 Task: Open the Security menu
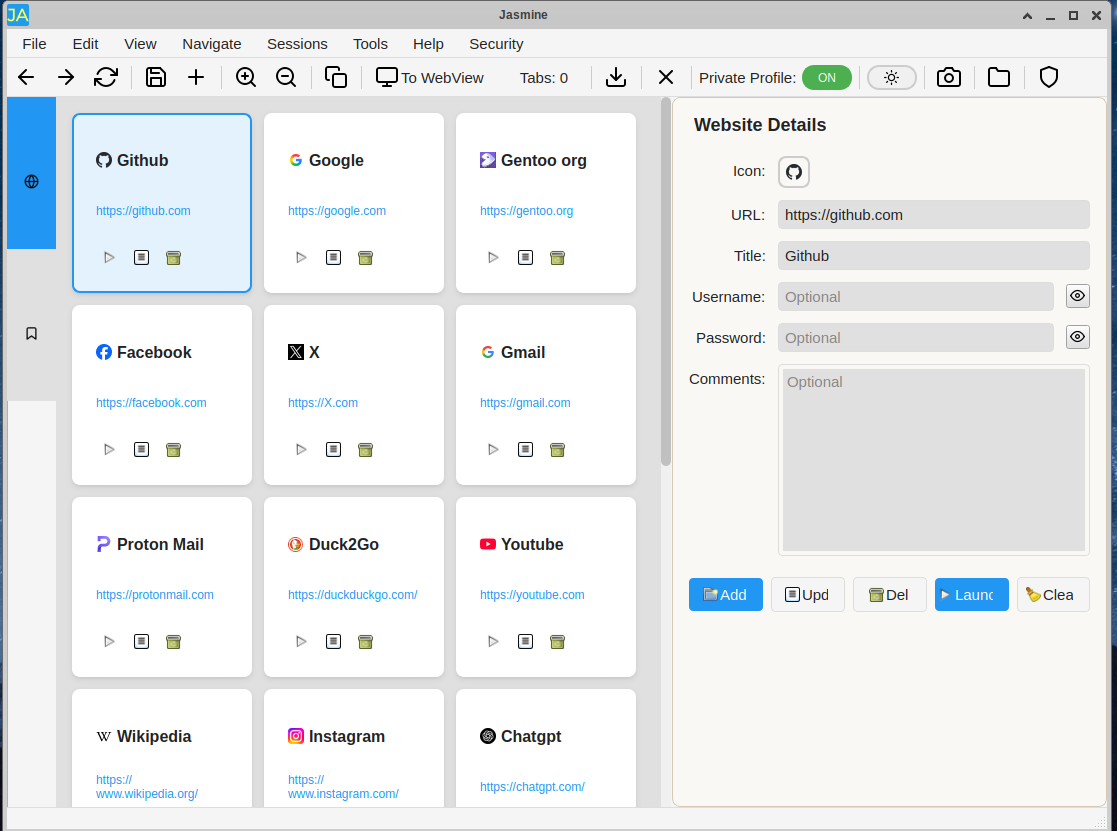pyautogui.click(x=496, y=43)
